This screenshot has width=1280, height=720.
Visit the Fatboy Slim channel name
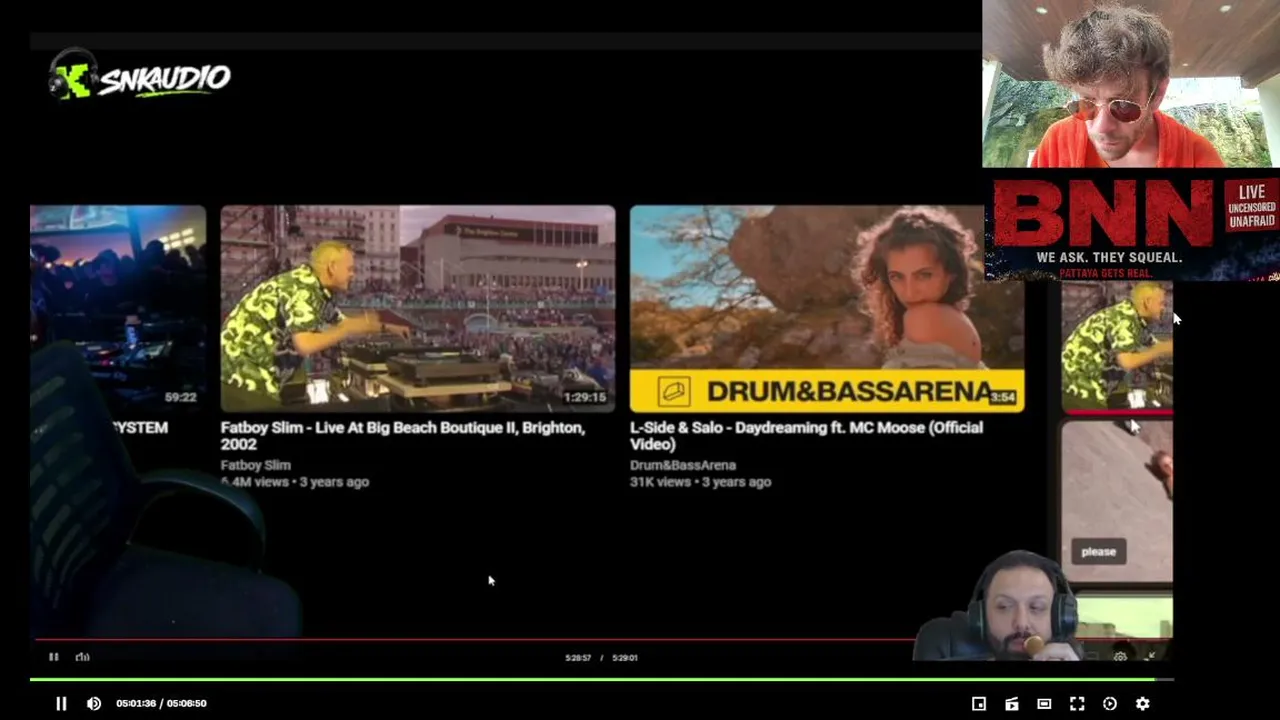tap(256, 465)
